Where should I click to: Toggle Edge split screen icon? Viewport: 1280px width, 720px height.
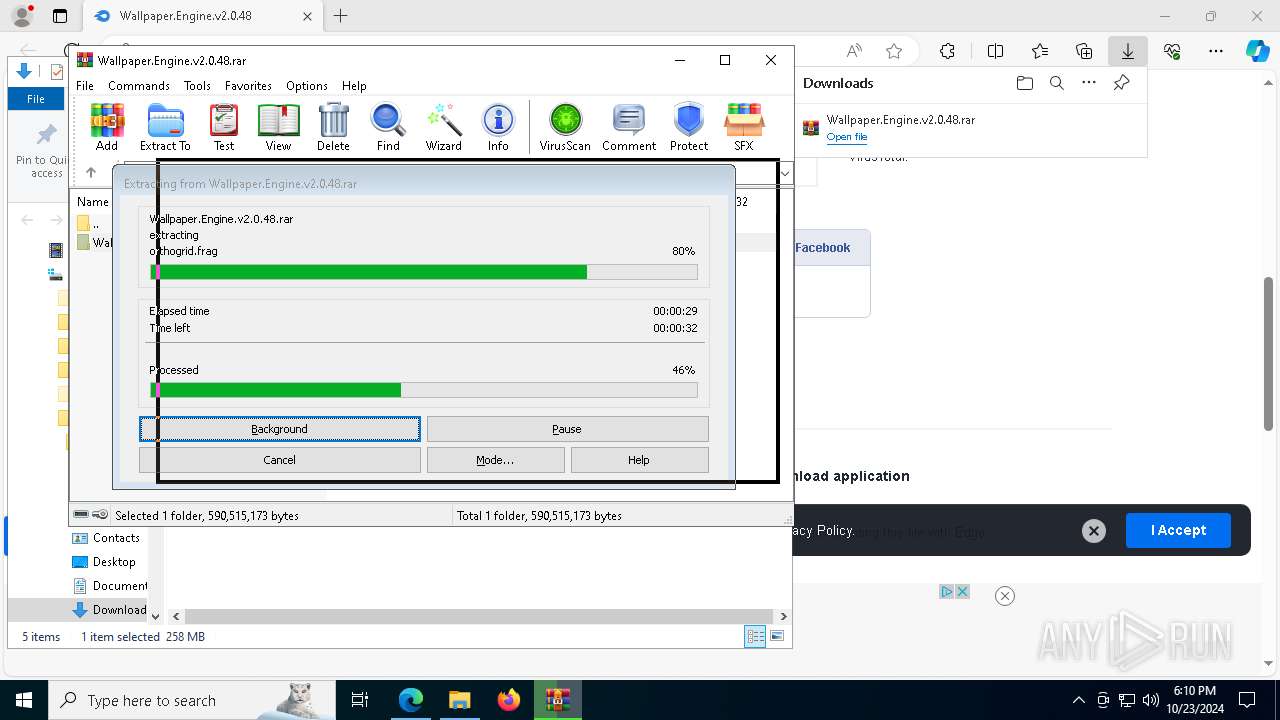point(995,51)
